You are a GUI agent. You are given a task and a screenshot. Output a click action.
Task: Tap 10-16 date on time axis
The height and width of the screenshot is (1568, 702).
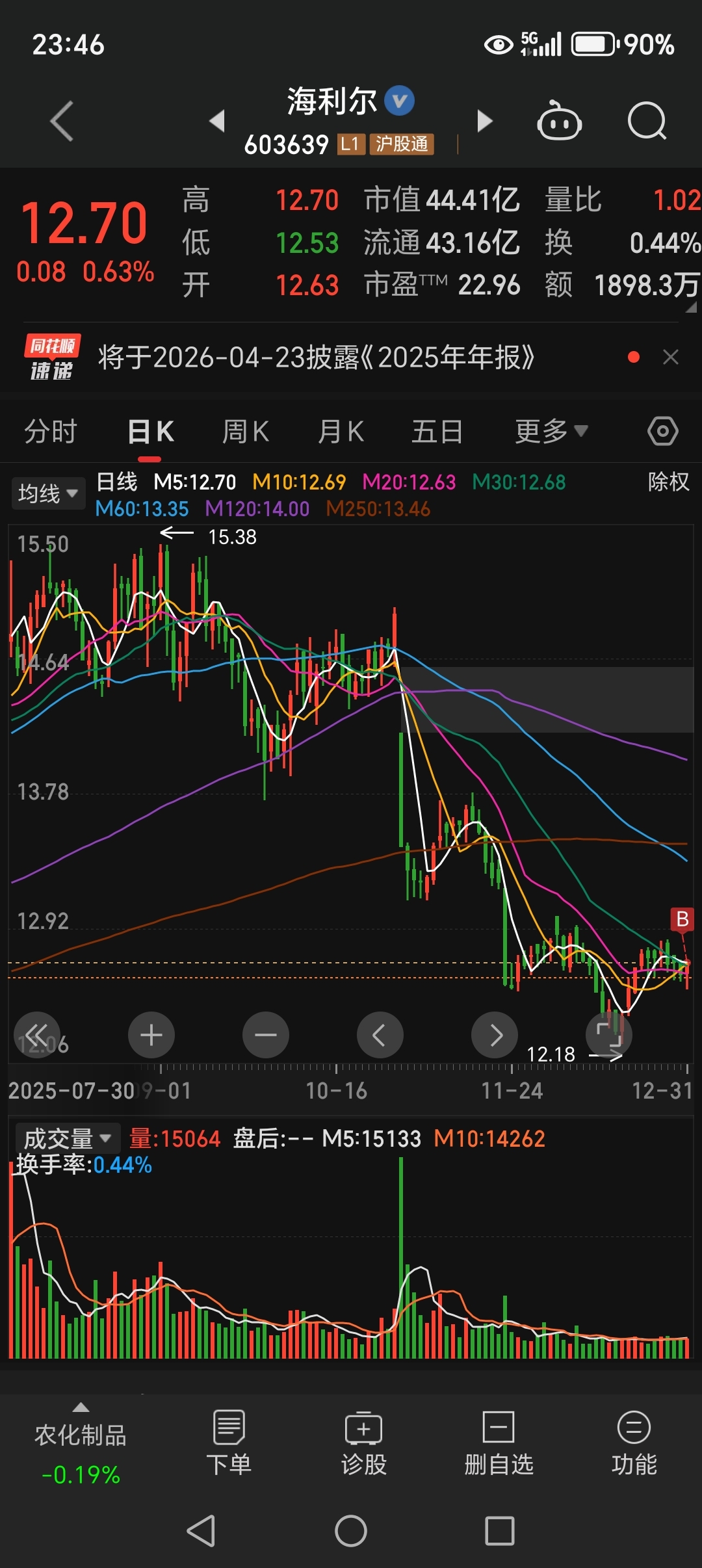click(x=336, y=1090)
